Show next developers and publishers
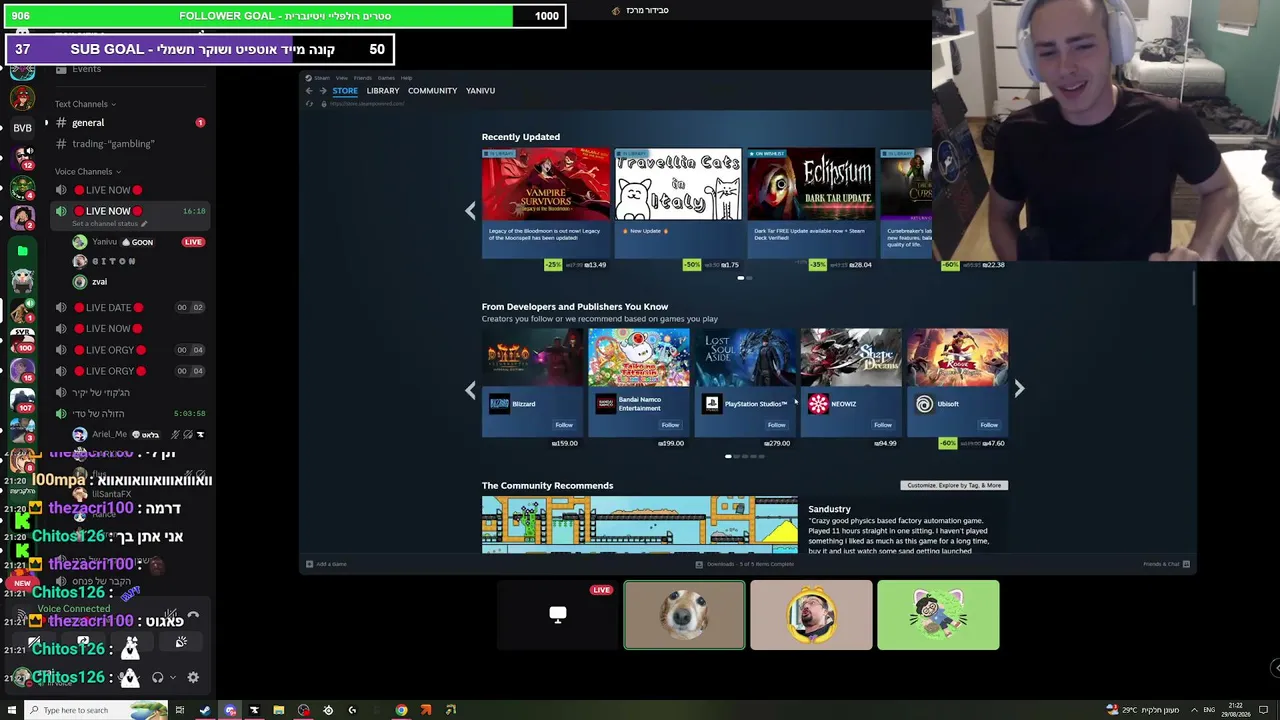1280x720 pixels. (x=1019, y=389)
